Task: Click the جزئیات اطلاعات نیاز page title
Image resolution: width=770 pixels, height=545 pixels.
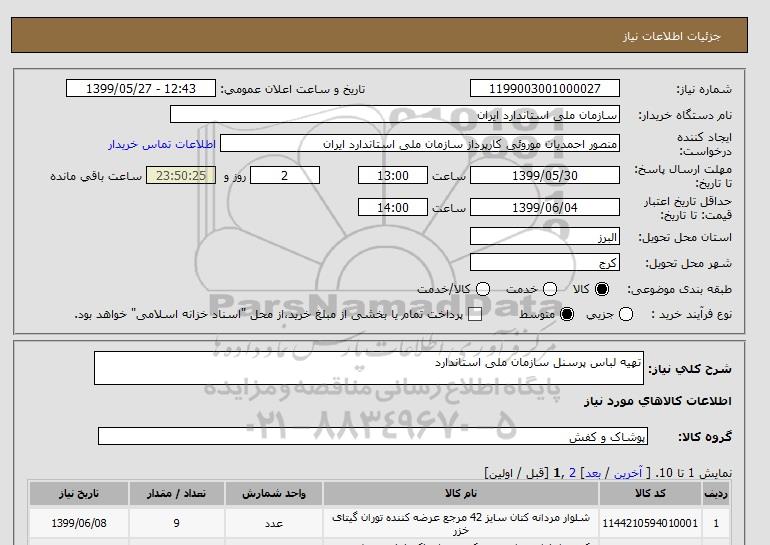Action: [671, 36]
